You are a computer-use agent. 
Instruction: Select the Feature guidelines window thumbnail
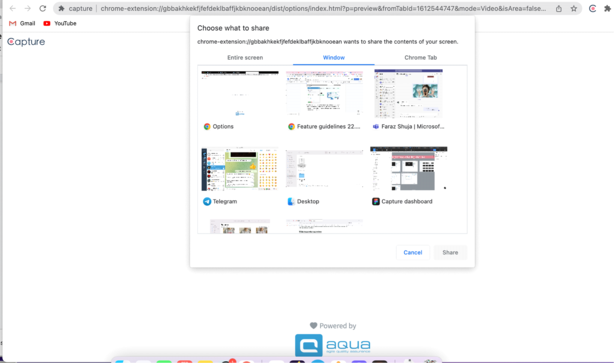coord(324,100)
